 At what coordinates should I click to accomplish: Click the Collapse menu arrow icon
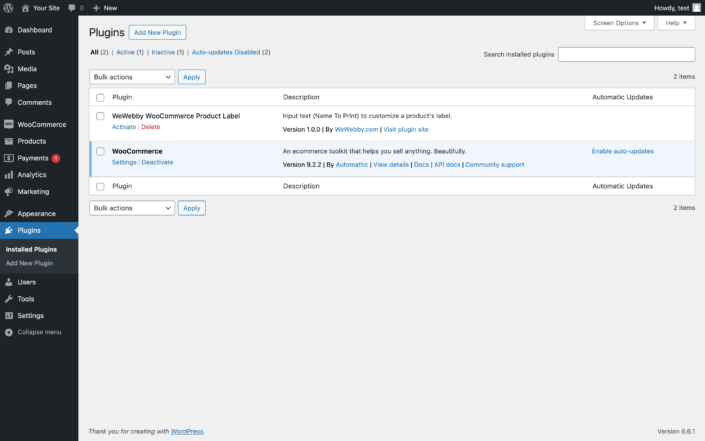pyautogui.click(x=9, y=332)
